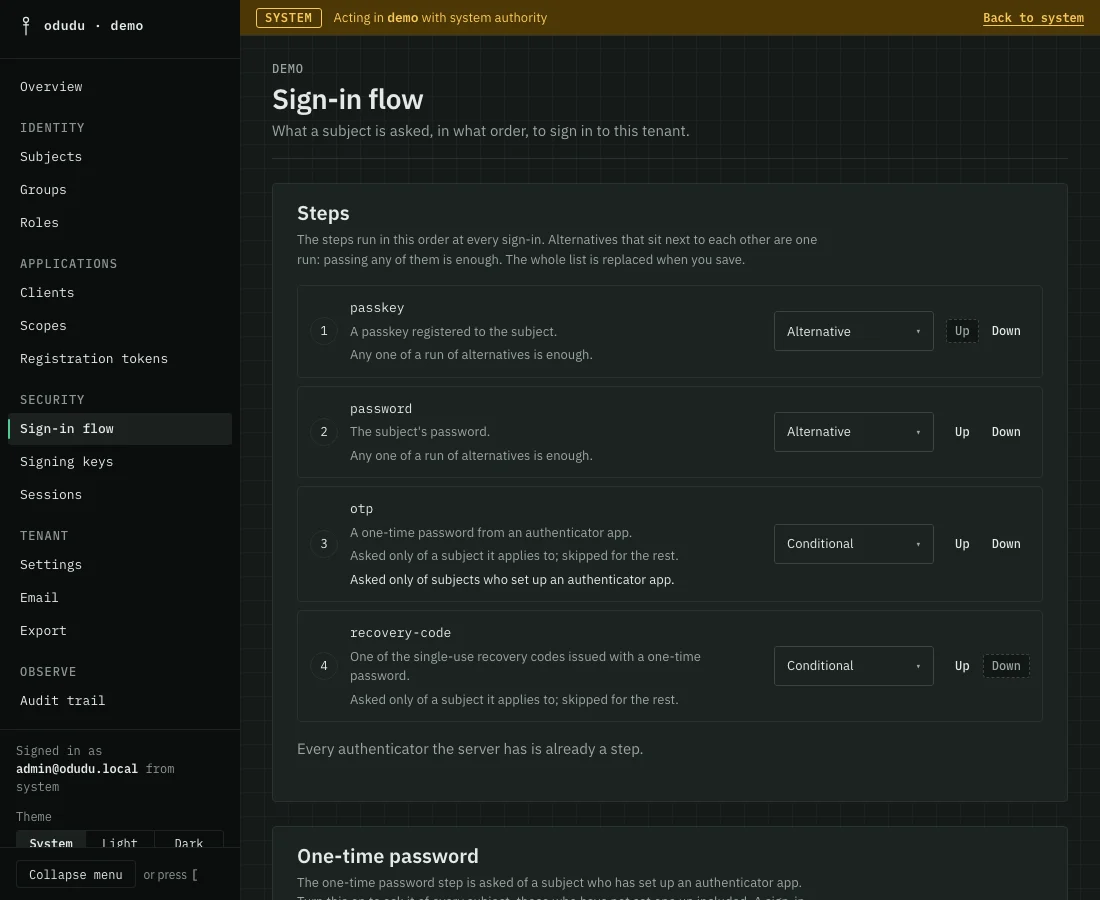Navigate to Clients

coord(47,293)
